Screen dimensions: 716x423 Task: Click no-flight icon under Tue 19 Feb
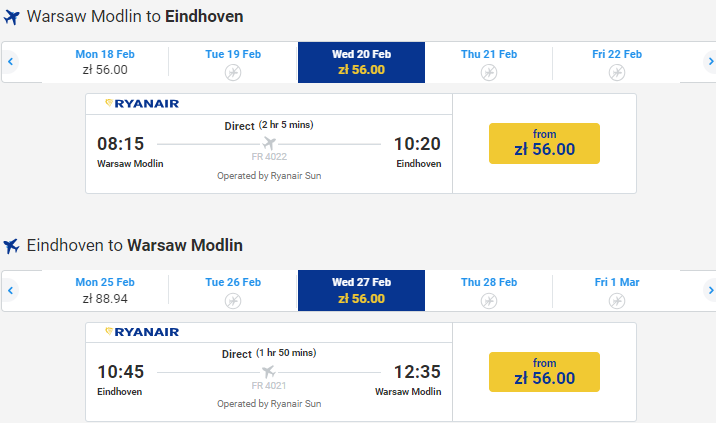[x=233, y=72]
